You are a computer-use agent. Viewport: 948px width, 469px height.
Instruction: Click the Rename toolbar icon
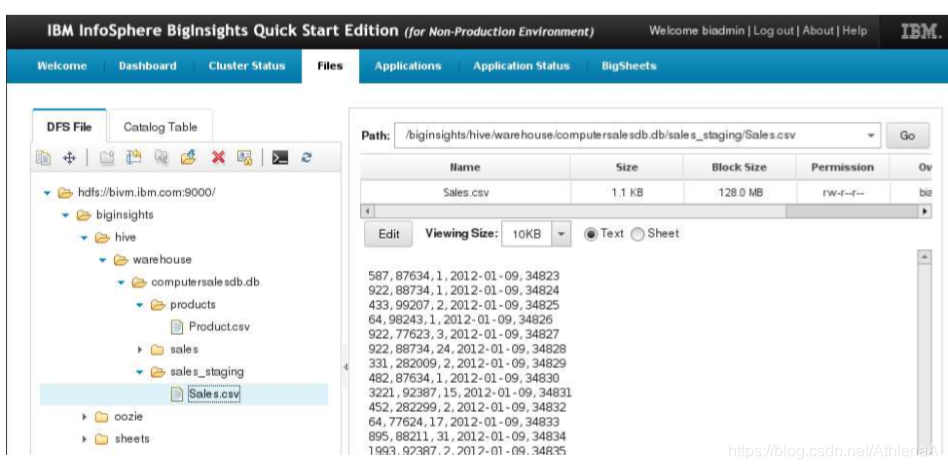(134, 158)
